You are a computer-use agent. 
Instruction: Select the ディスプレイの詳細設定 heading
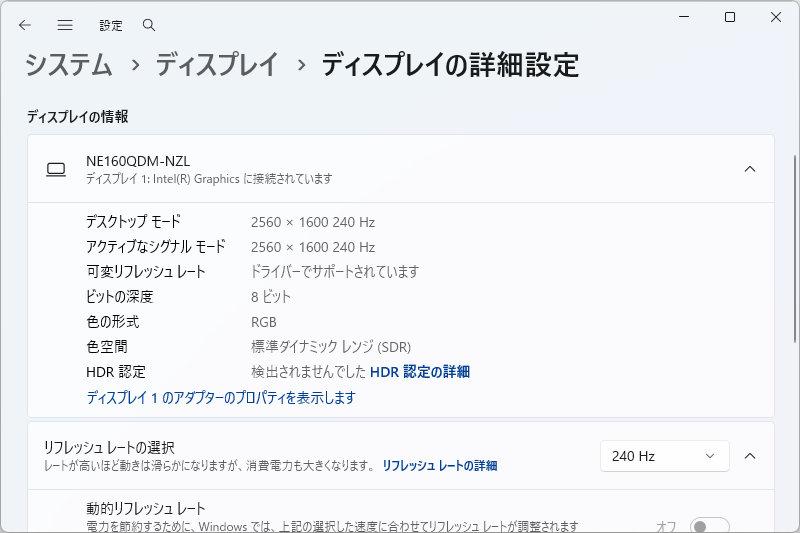pyautogui.click(x=451, y=65)
